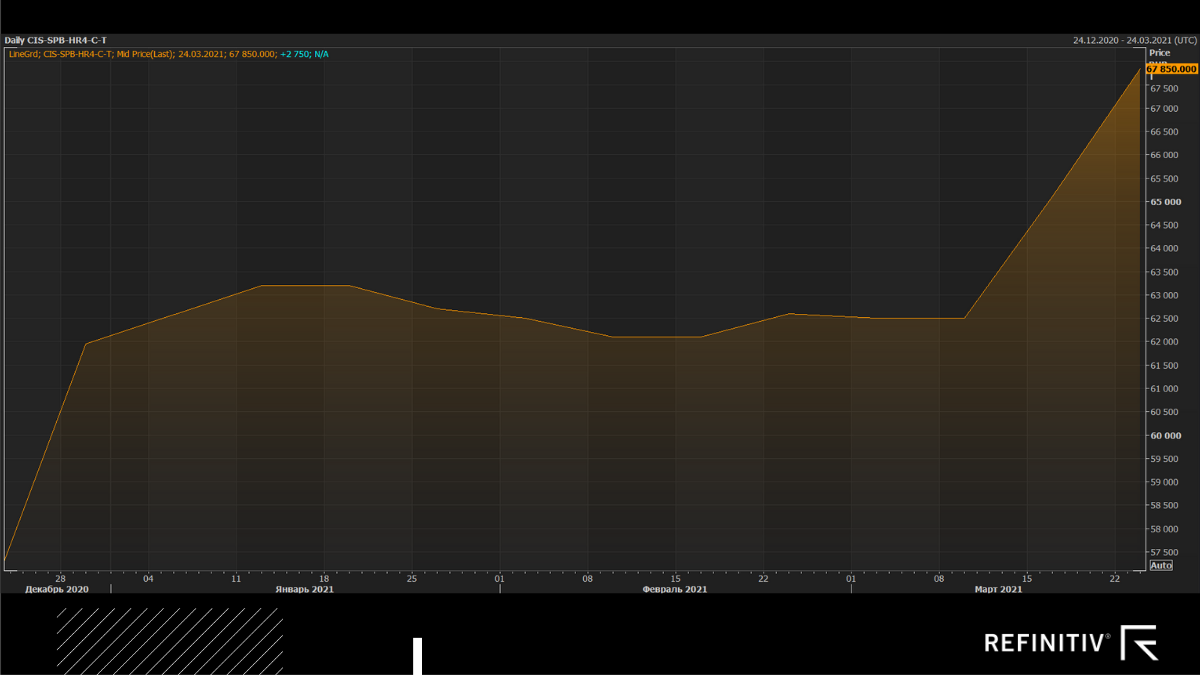The width and height of the screenshot is (1200, 675).
Task: Click the +2 750 change value in legend
Action: click(x=296, y=54)
